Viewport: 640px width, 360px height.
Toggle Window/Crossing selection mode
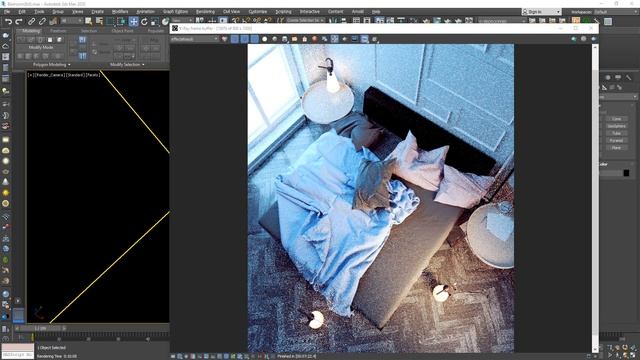[121, 21]
